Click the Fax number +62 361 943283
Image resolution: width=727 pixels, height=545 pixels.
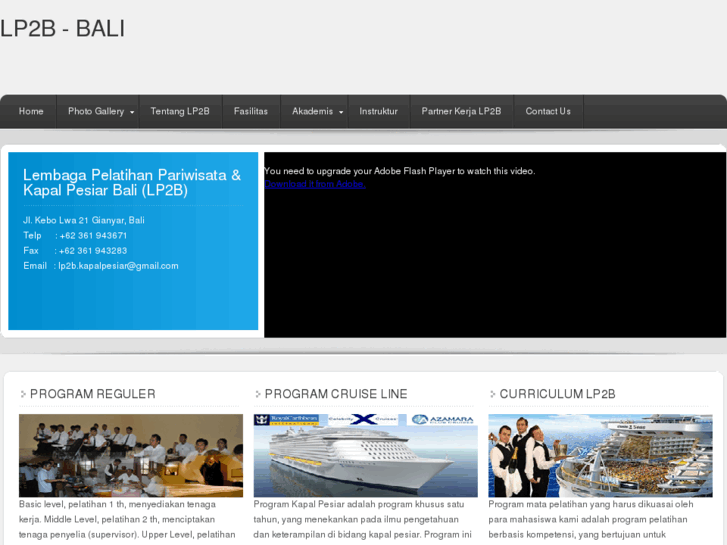93,251
